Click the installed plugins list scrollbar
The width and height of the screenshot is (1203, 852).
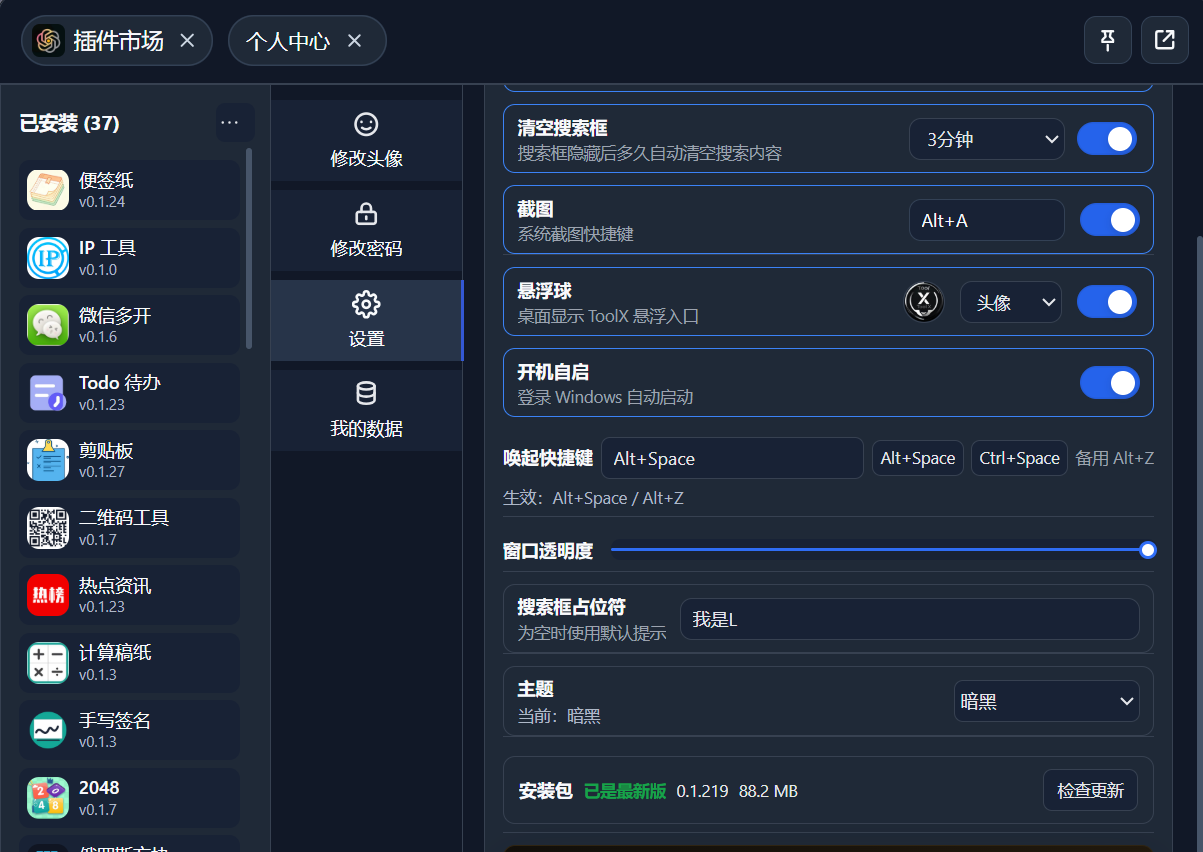pyautogui.click(x=249, y=248)
